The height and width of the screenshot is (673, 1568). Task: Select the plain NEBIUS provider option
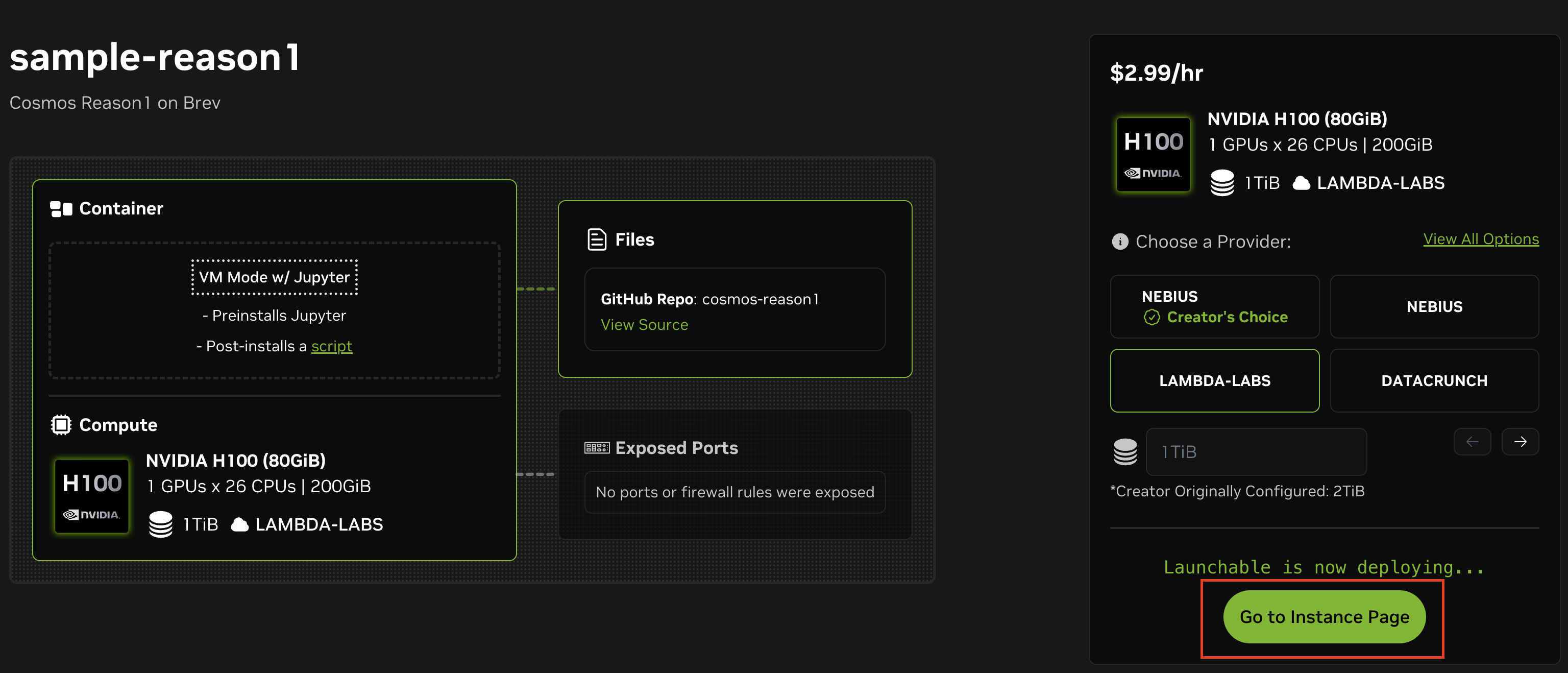[1434, 306]
